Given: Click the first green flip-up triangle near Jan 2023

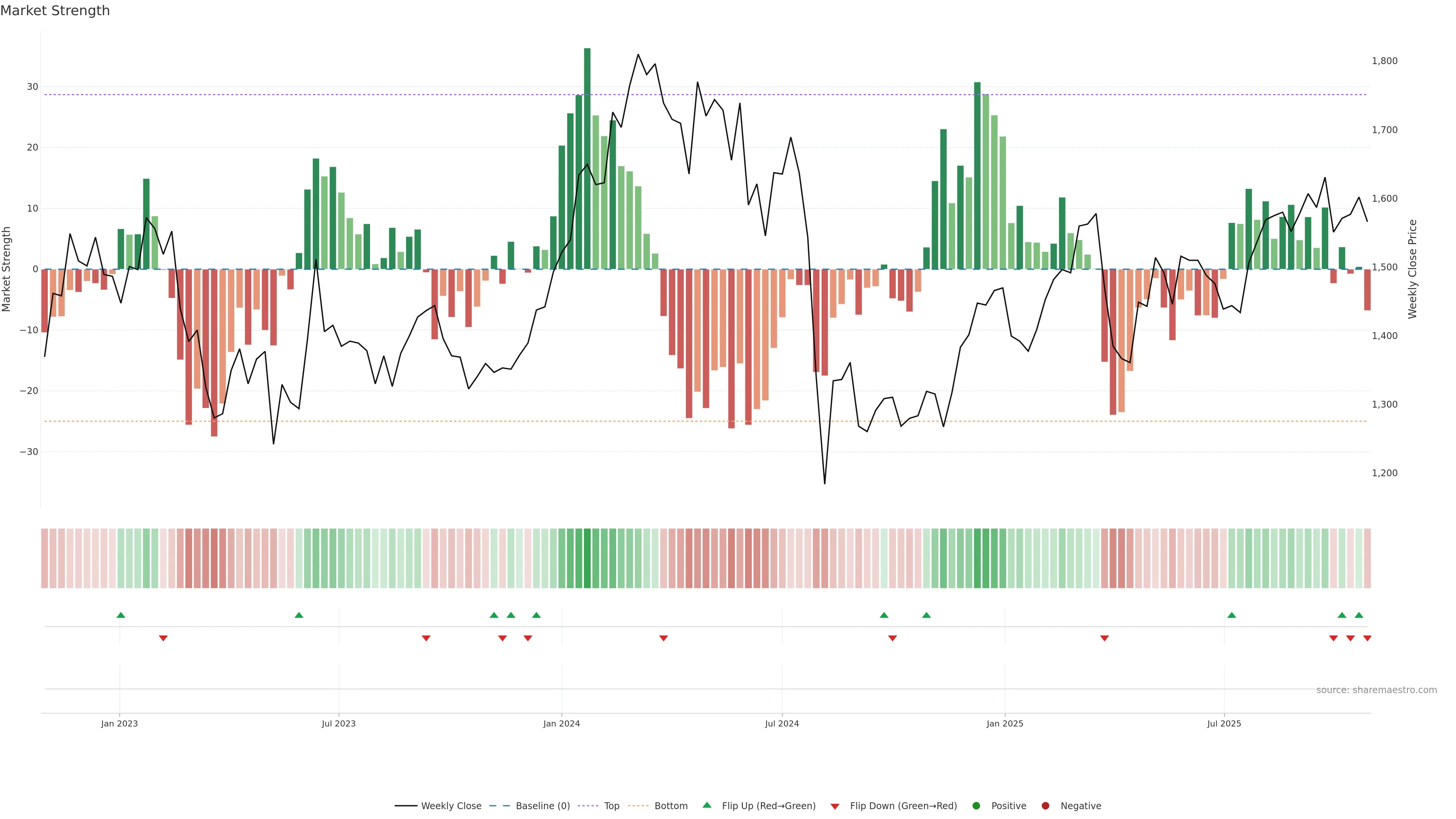Looking at the screenshot, I should 121,615.
